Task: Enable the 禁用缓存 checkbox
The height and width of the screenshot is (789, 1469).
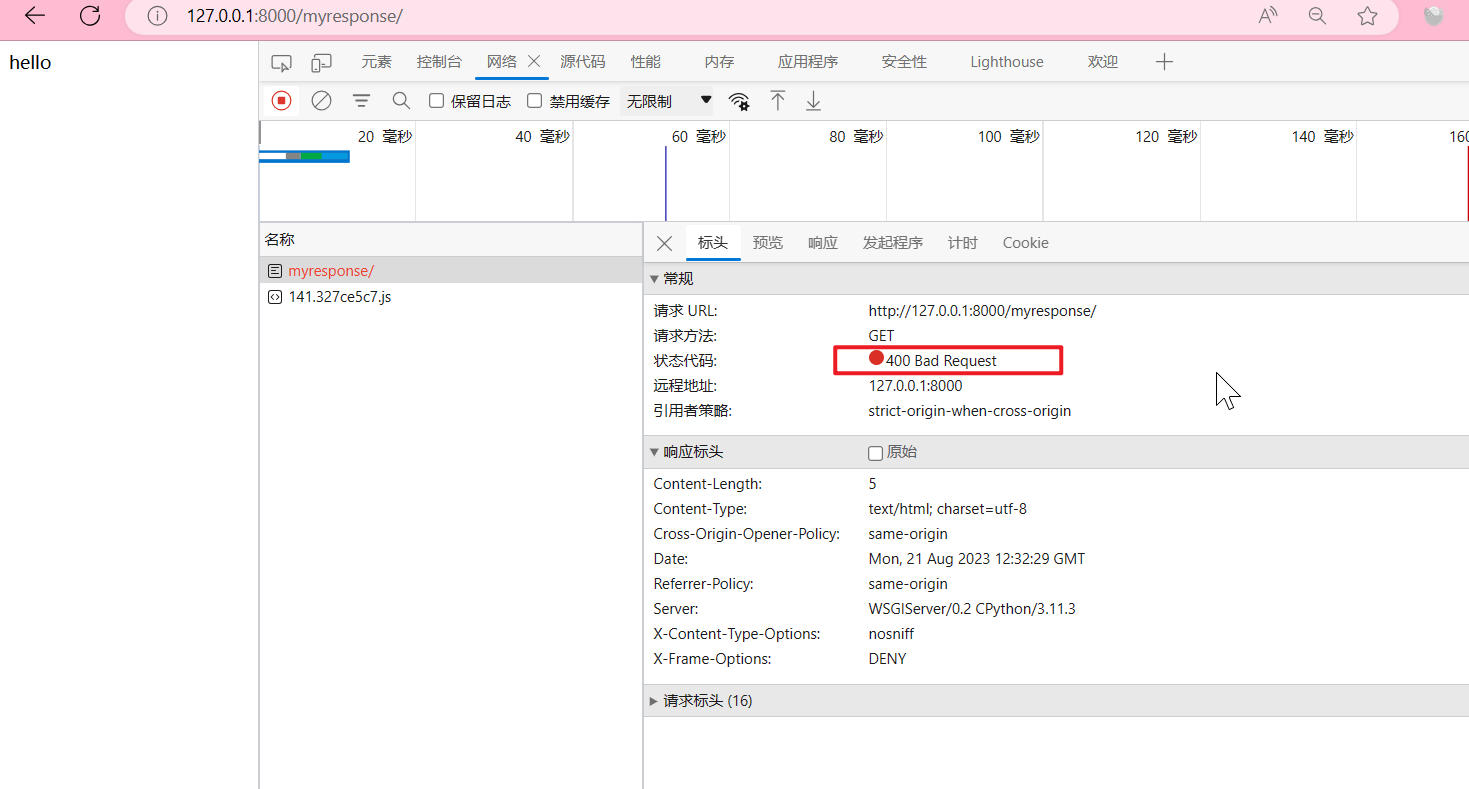Action: coord(534,100)
